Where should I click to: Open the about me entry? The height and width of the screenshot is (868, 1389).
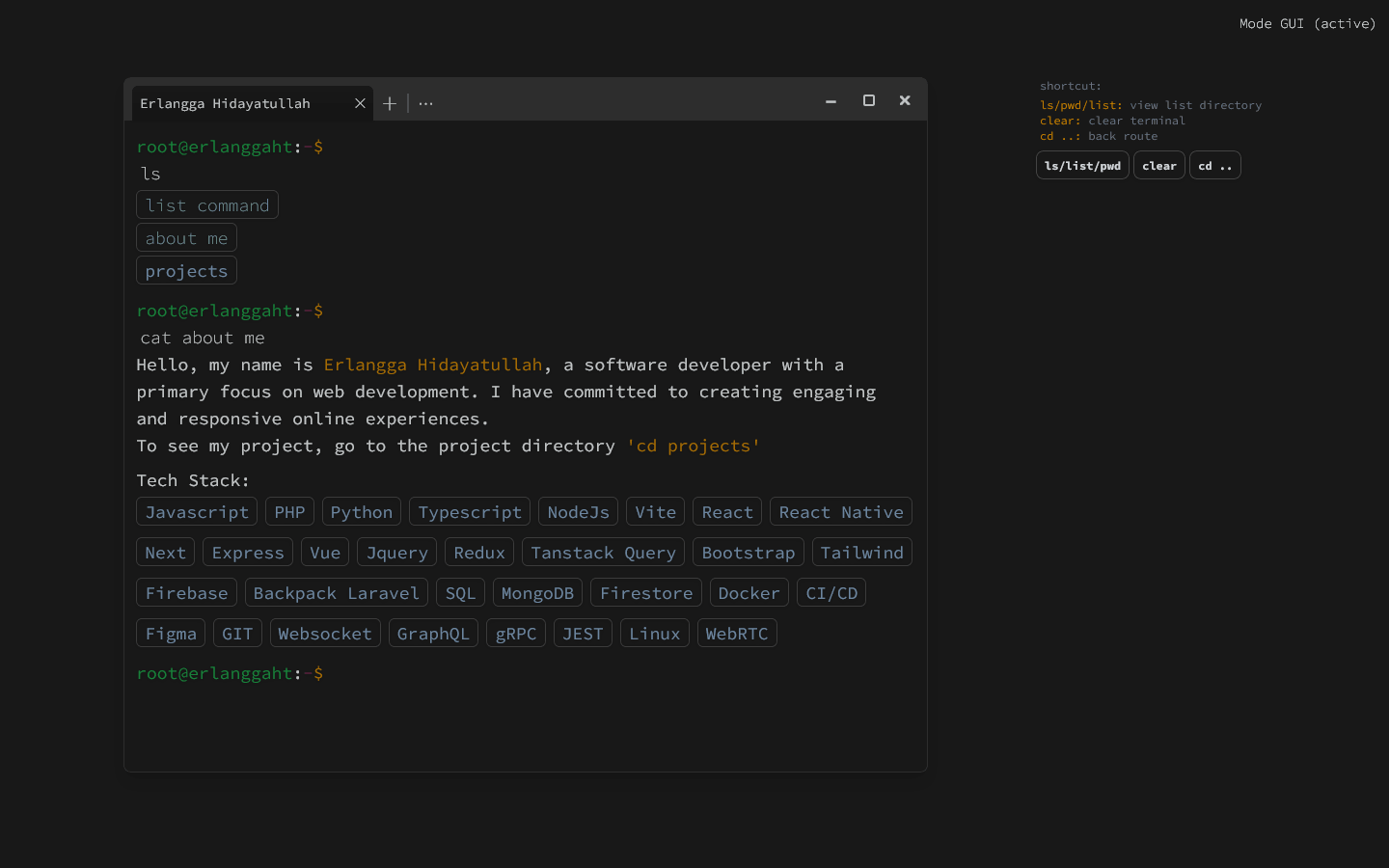[186, 238]
